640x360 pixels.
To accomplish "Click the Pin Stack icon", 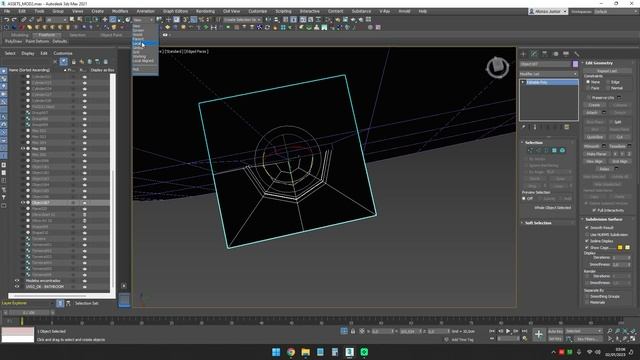I will tap(524, 127).
